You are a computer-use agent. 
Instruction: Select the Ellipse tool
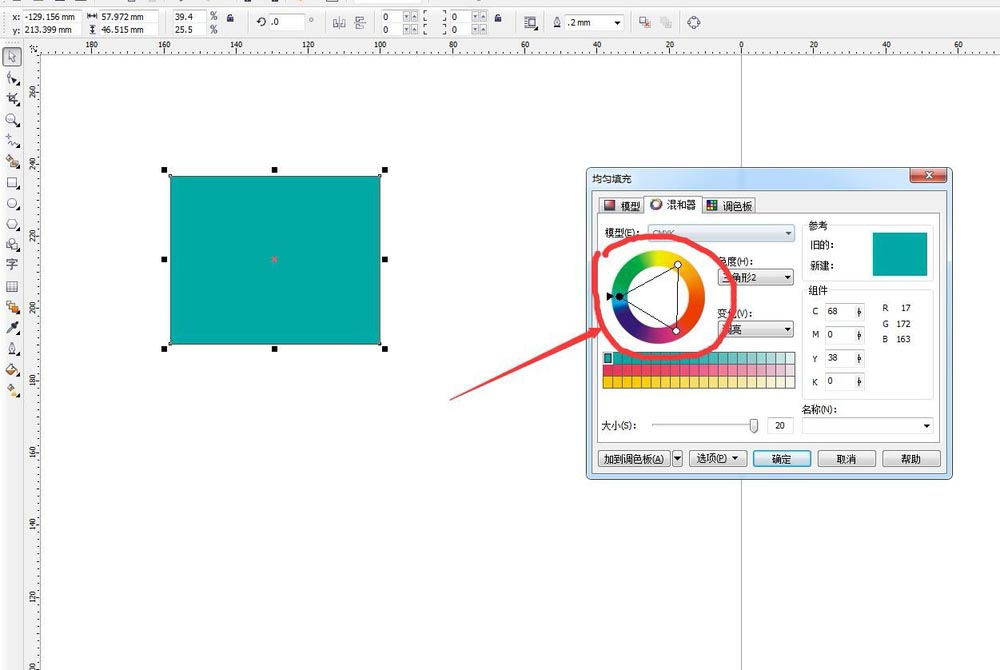tap(12, 204)
